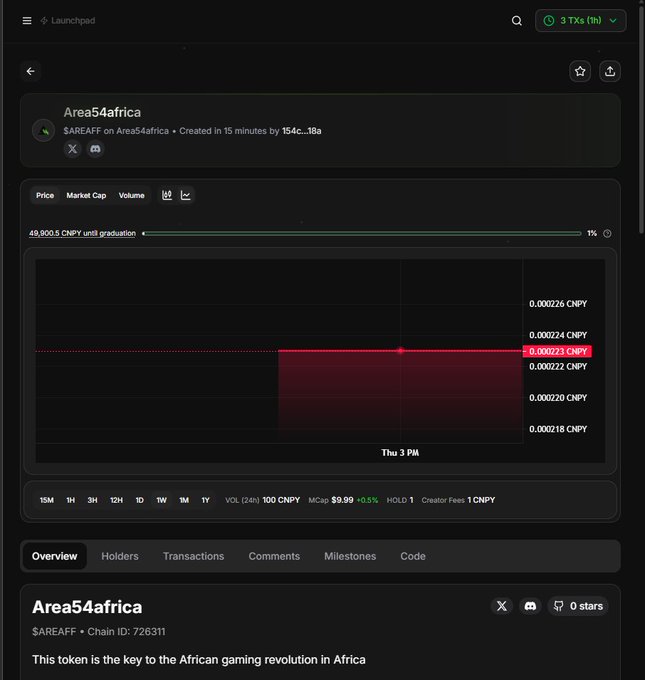645x680 pixels.
Task: Open creator address 154c...18a
Action: (301, 131)
